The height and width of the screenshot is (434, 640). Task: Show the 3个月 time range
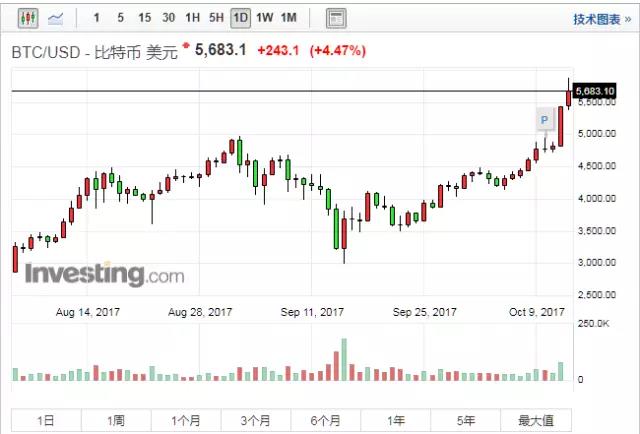[256, 420]
